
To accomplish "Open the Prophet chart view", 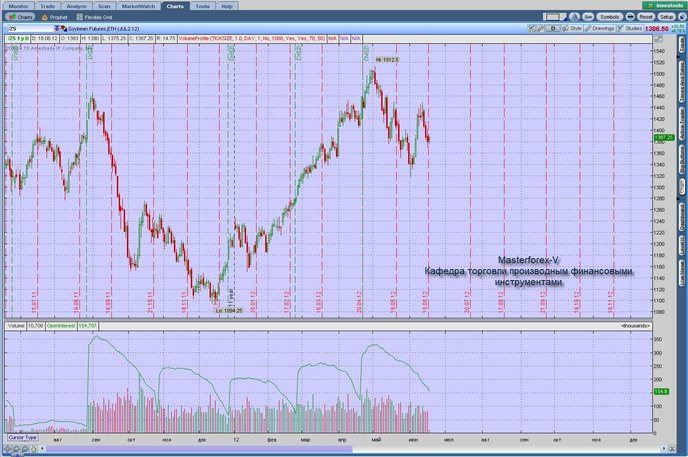I will click(x=55, y=17).
